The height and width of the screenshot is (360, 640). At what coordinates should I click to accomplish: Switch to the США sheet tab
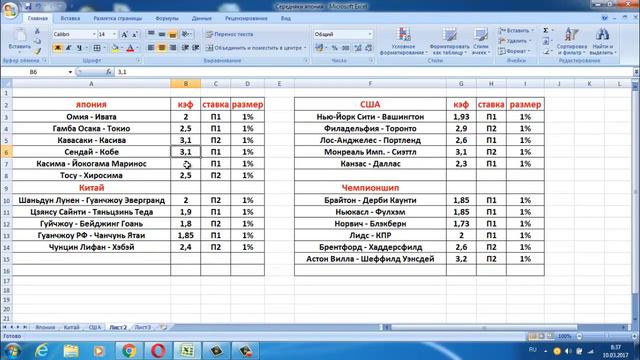pos(95,327)
